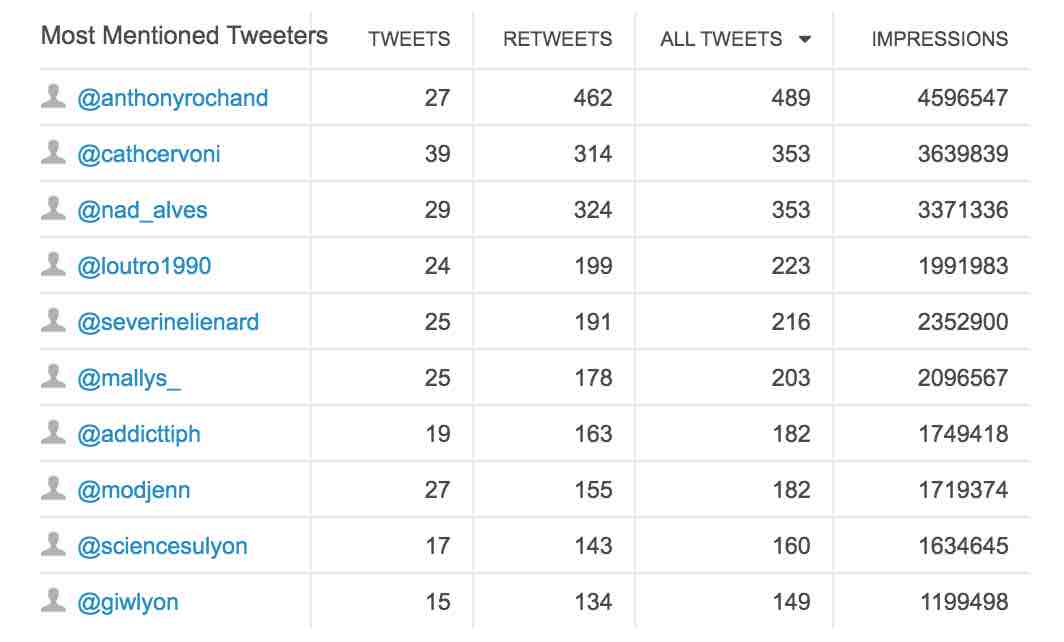This screenshot has height=642, width=1064.
Task: Toggle the sort arrow on ALL TWEETS
Action: tap(805, 40)
